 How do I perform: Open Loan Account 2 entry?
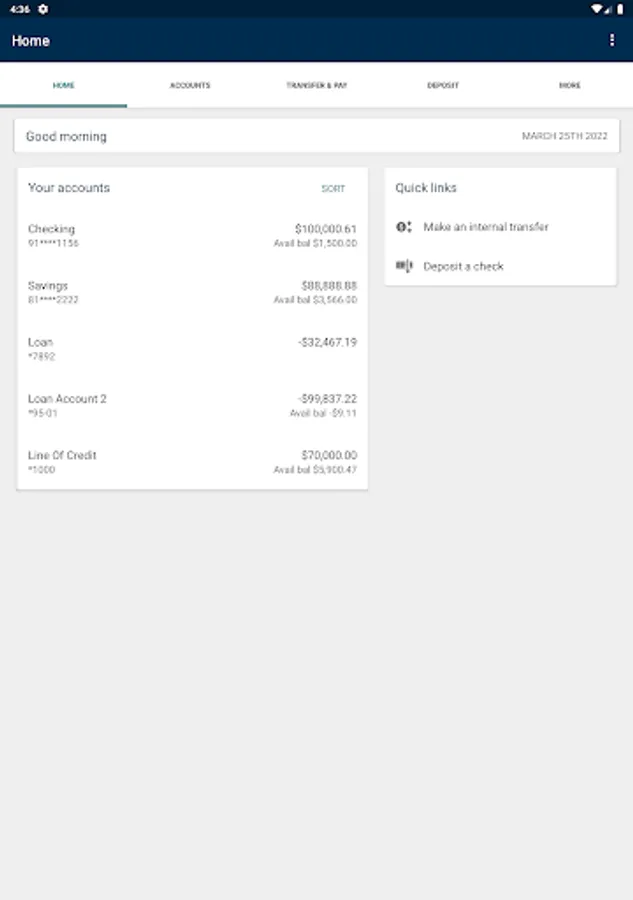coord(192,405)
